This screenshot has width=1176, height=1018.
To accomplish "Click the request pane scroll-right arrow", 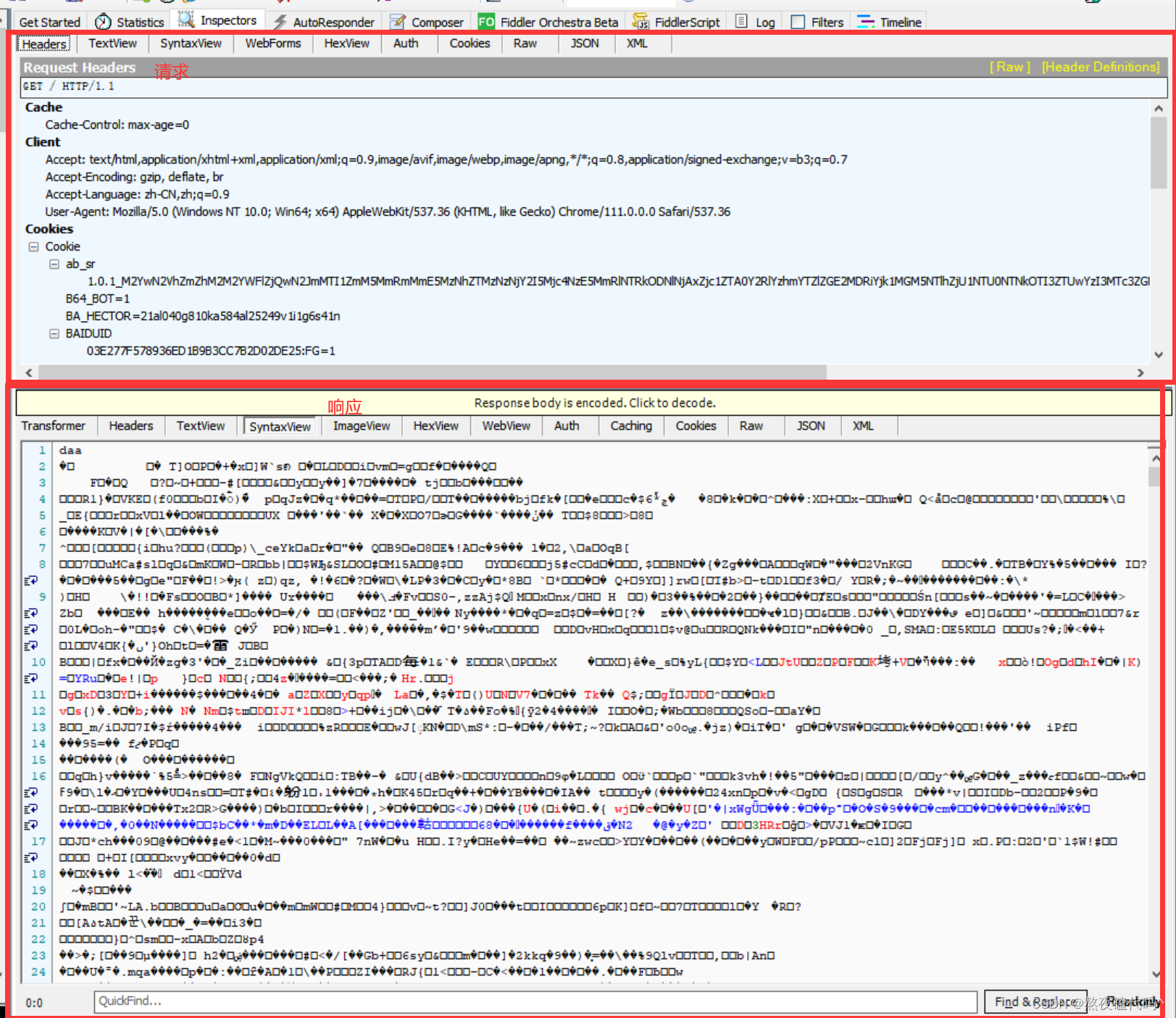I will tap(1140, 372).
